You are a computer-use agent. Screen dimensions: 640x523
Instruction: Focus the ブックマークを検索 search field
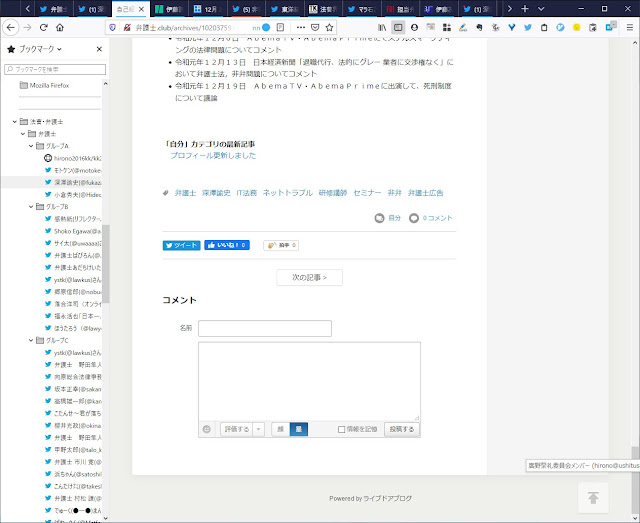[x=55, y=69]
